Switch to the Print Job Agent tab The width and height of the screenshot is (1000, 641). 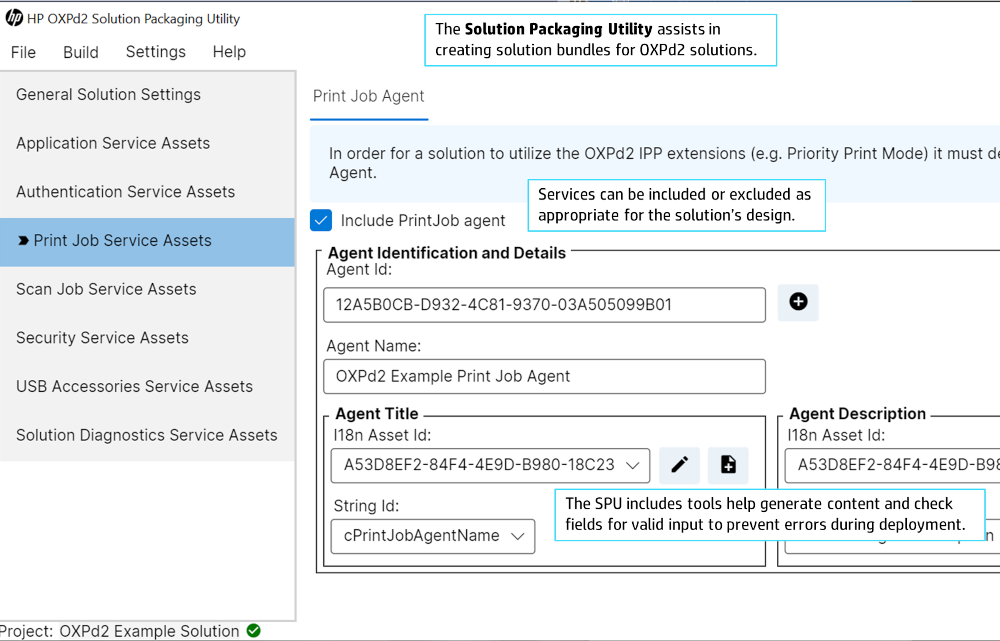tap(369, 96)
